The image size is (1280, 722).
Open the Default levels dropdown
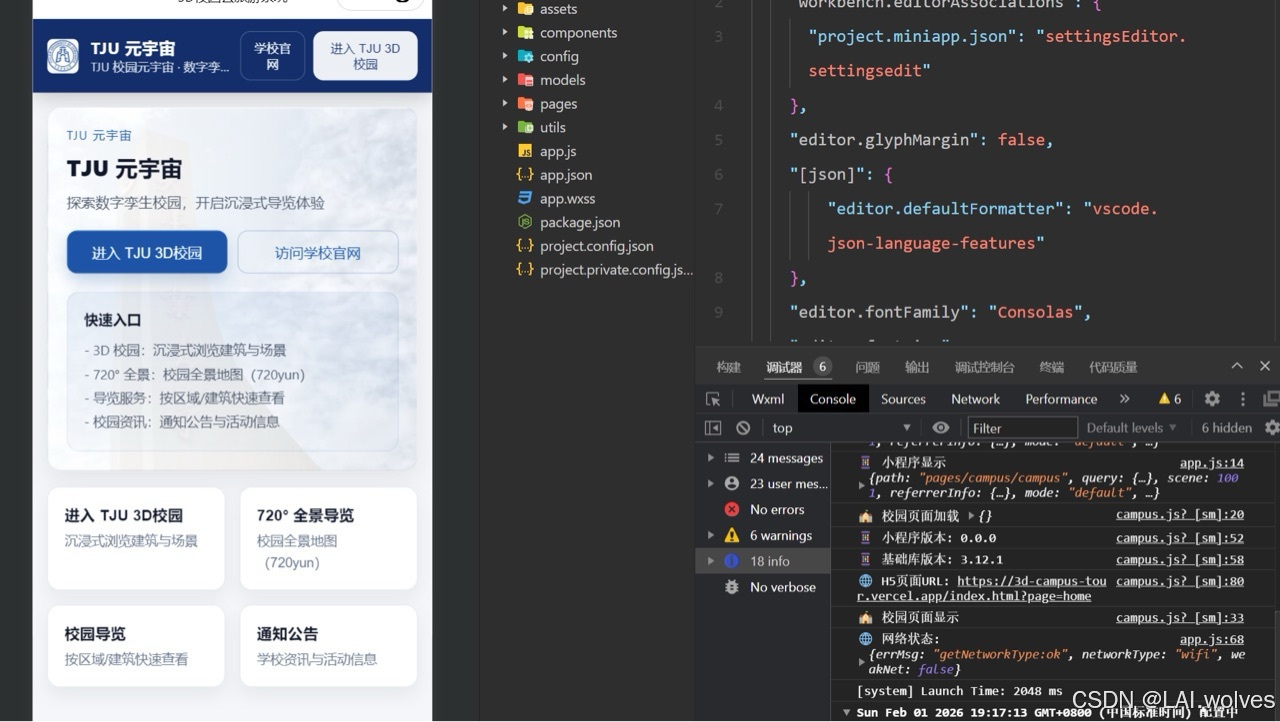pyautogui.click(x=1131, y=428)
